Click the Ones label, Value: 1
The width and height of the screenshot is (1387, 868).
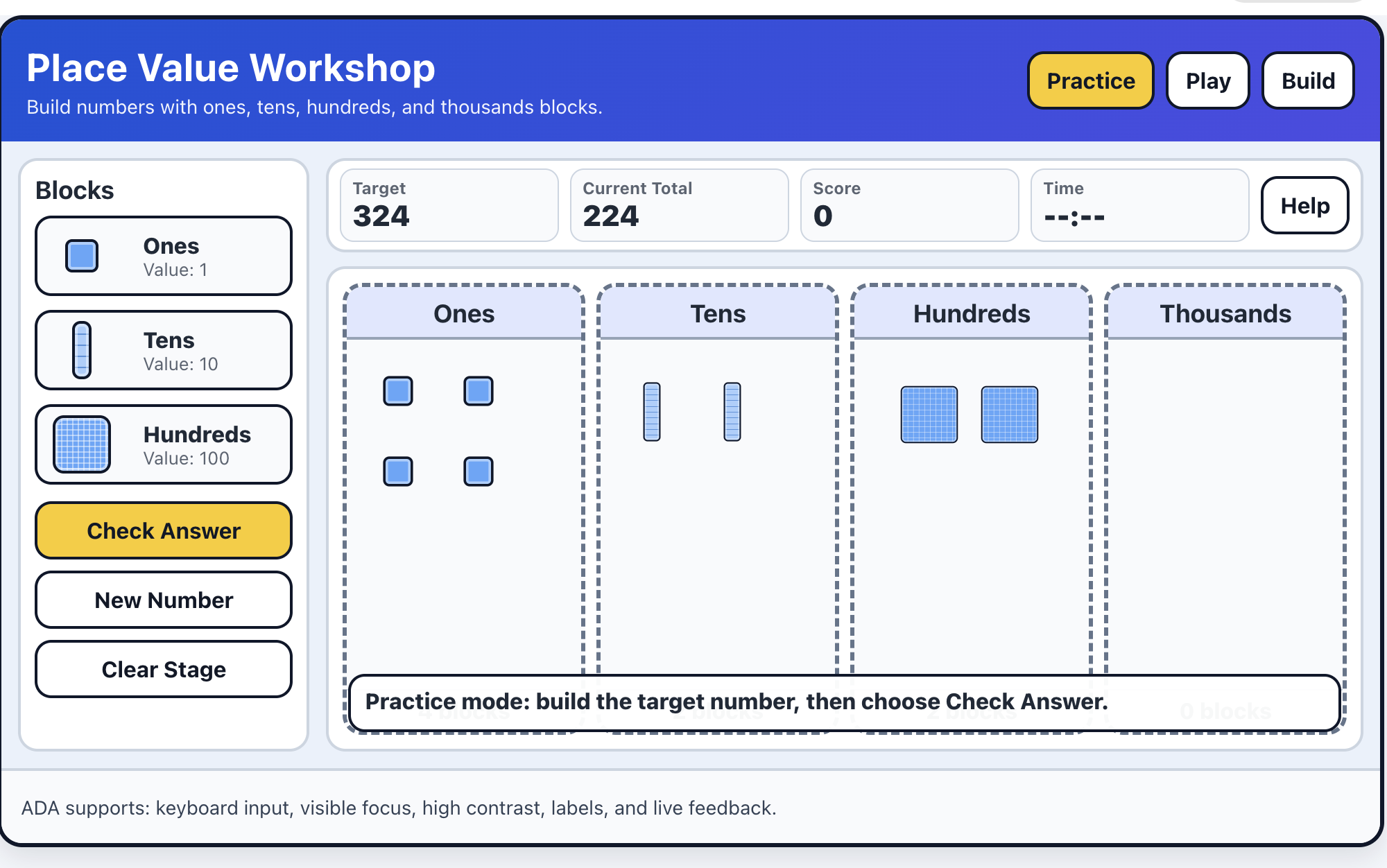[x=175, y=257]
